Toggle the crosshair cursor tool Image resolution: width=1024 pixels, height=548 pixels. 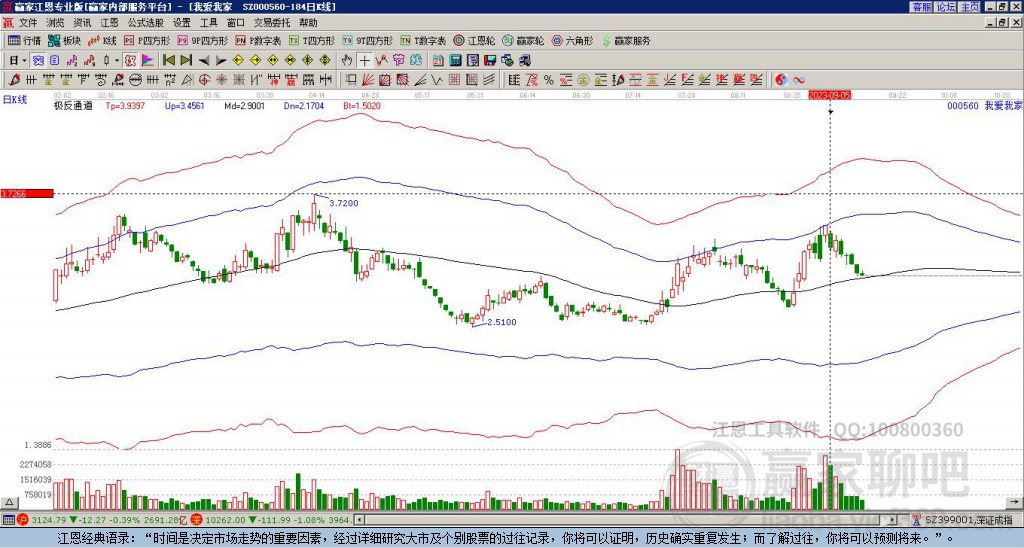364,60
